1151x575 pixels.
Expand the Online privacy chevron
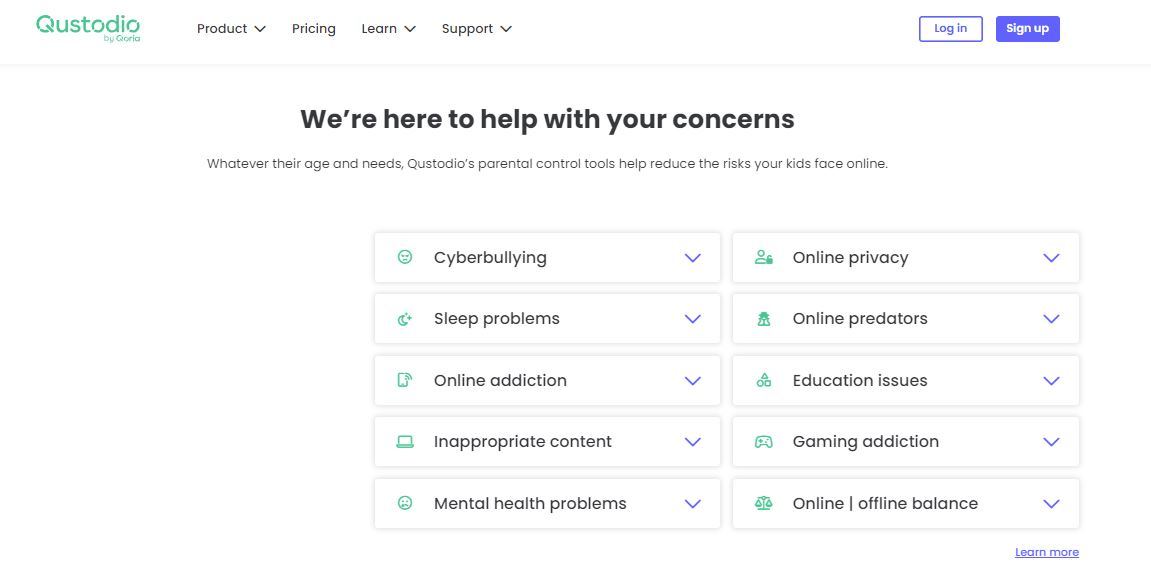click(1051, 258)
